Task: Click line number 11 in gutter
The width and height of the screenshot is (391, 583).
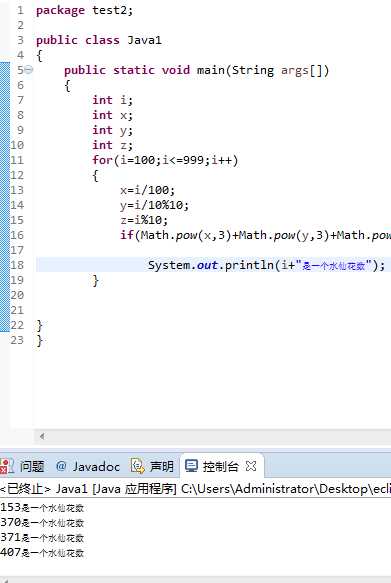Action: (x=17, y=160)
